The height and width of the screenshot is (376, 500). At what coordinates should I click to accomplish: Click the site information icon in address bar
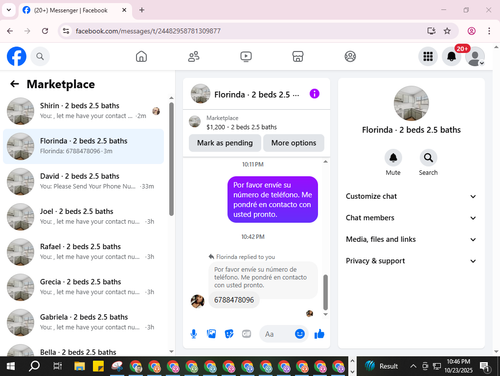pyautogui.click(x=66, y=31)
